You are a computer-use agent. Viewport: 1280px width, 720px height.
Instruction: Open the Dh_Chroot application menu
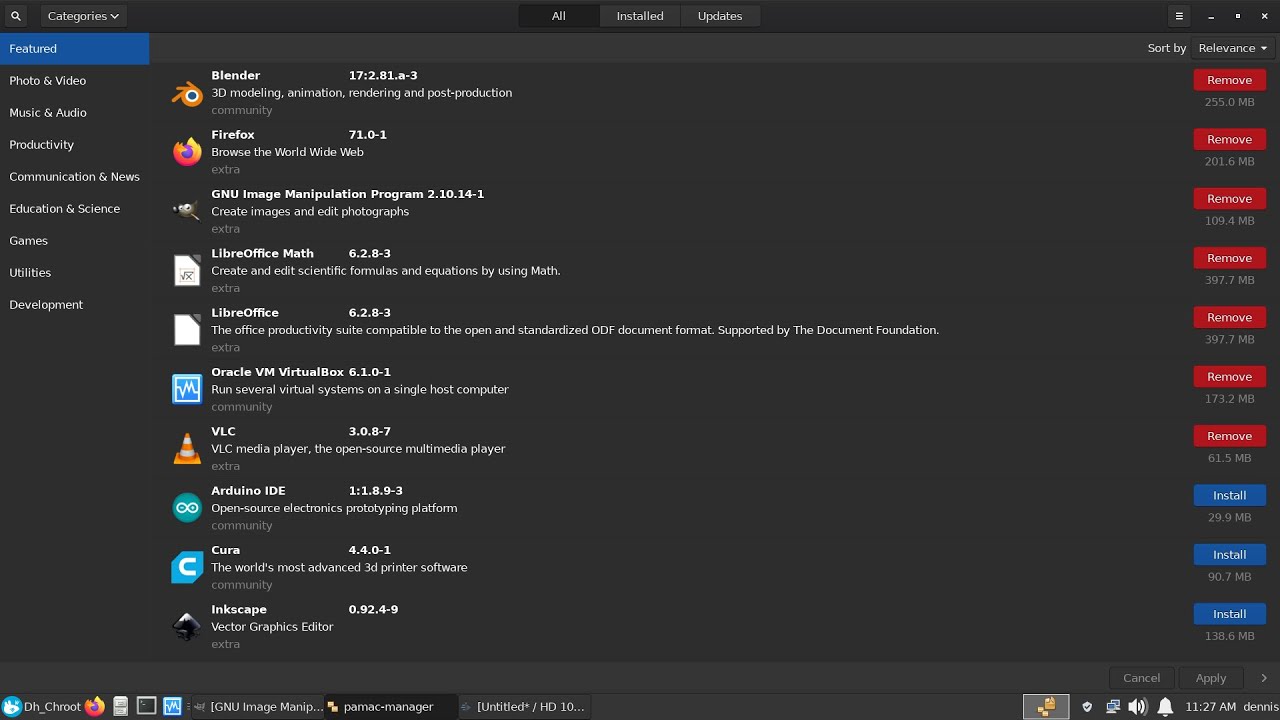(42, 706)
